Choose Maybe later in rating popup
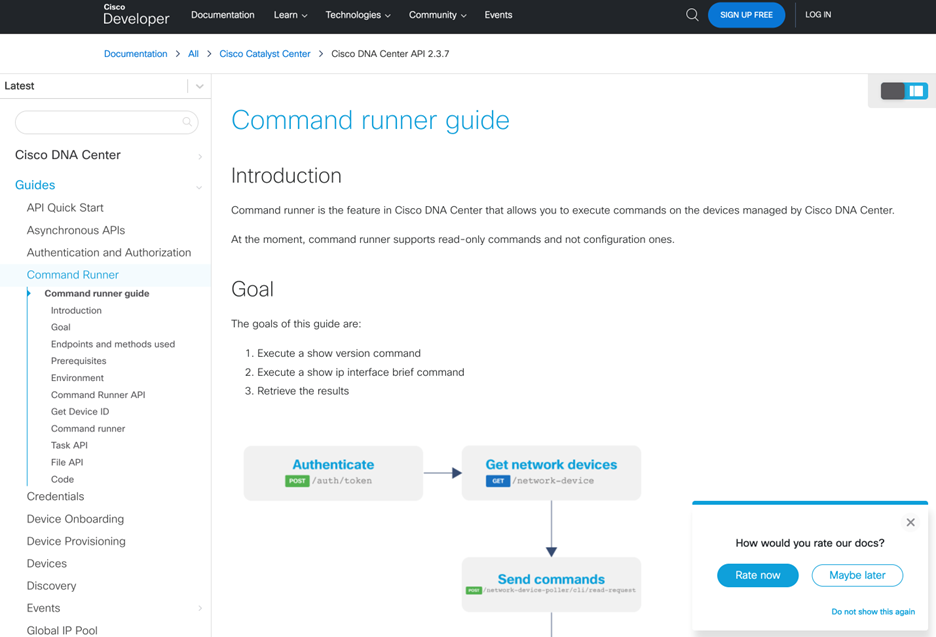This screenshot has height=637, width=936. (x=856, y=575)
